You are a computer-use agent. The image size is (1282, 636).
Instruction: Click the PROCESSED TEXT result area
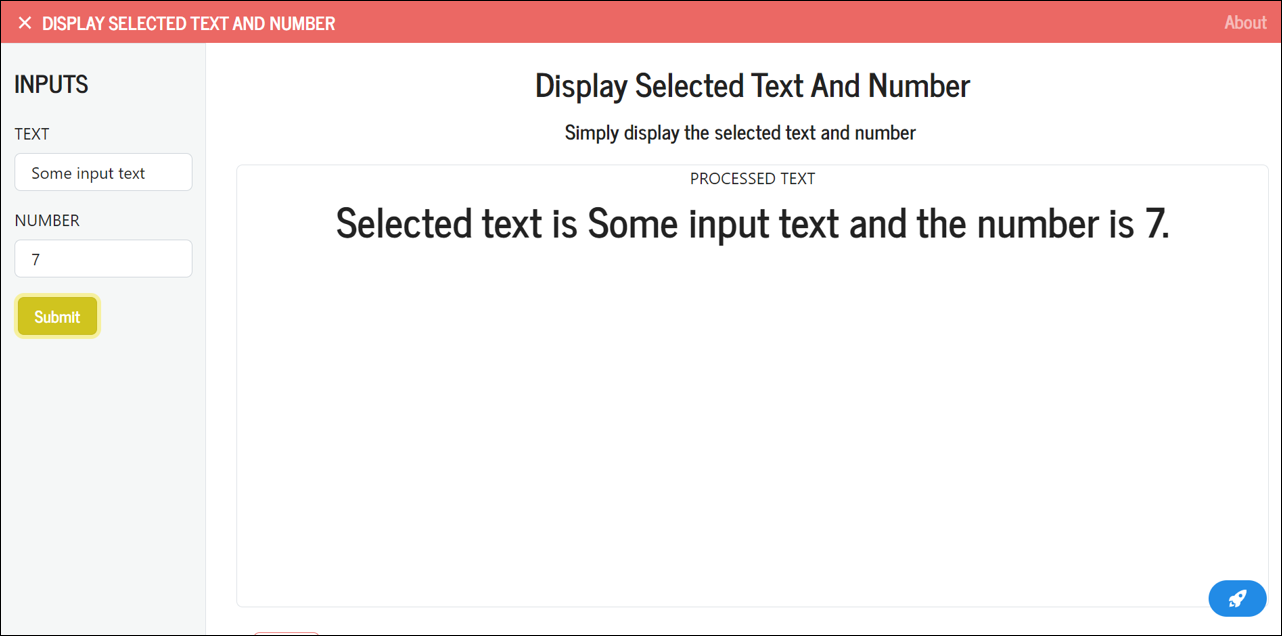tap(752, 178)
